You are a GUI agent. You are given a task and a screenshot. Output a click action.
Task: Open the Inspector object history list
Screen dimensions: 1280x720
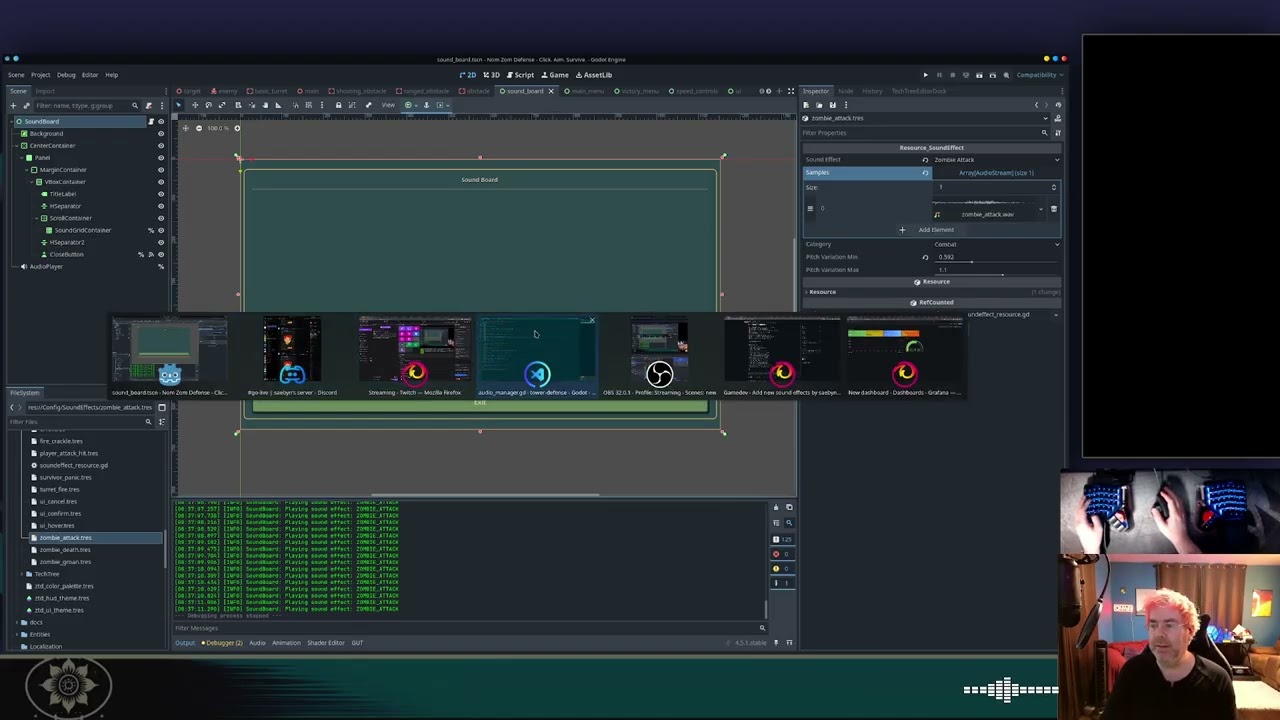(x=1058, y=105)
